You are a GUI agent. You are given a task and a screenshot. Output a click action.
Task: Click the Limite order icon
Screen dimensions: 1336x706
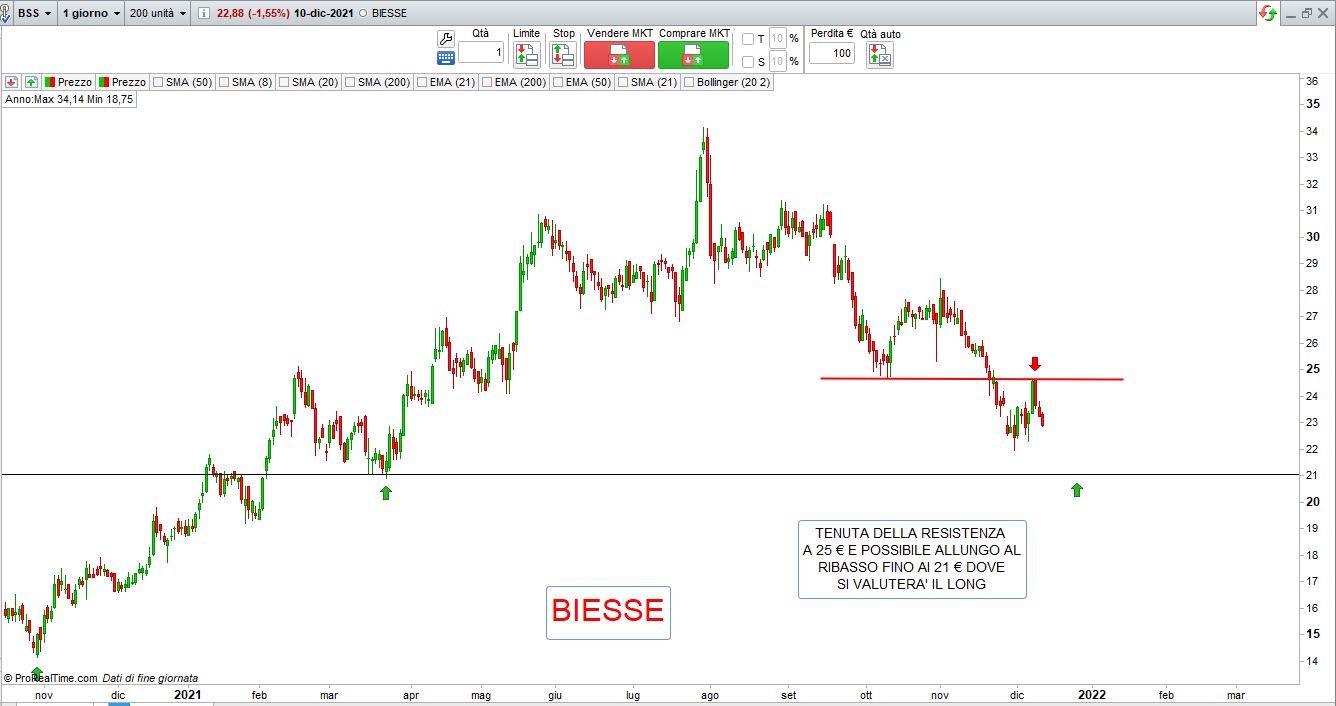pos(526,55)
